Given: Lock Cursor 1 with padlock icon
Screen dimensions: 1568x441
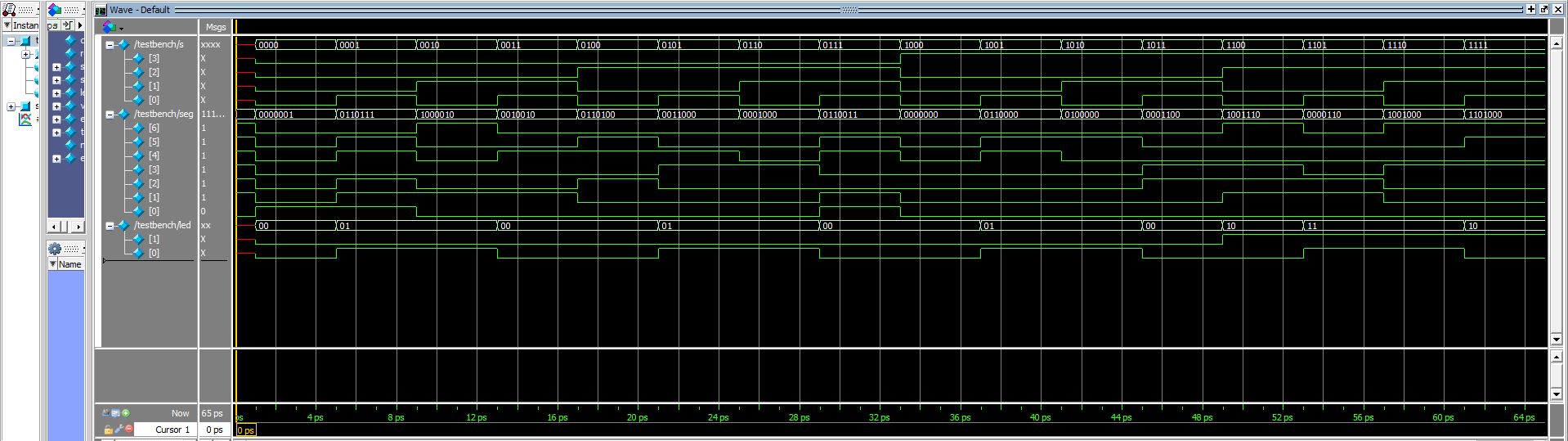Looking at the screenshot, I should point(108,430).
